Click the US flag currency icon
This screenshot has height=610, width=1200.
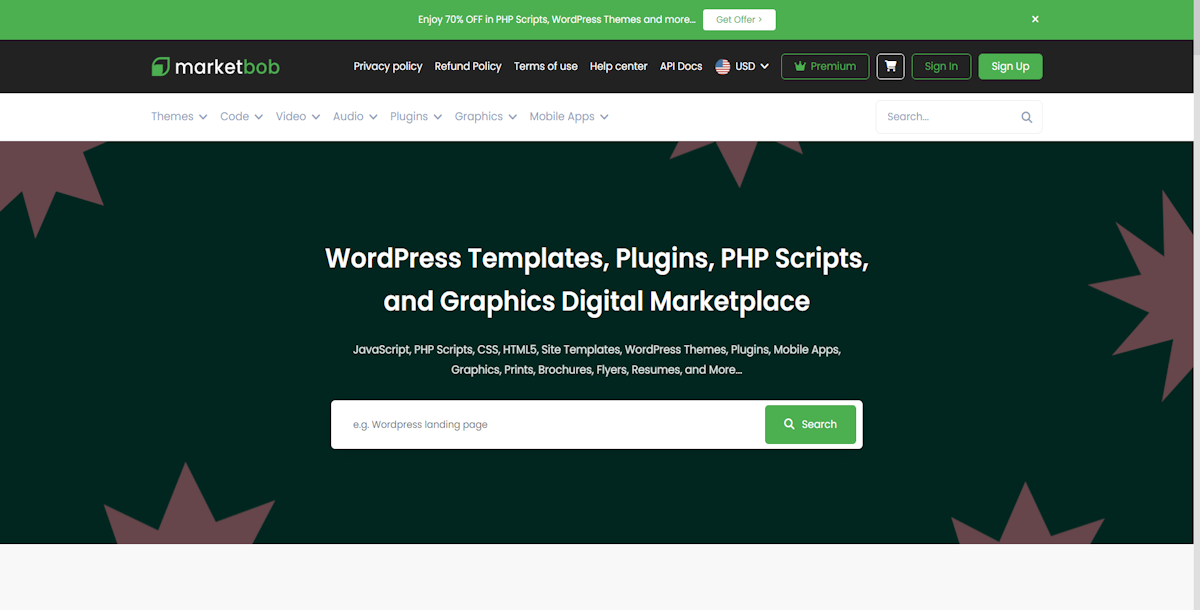pos(723,67)
